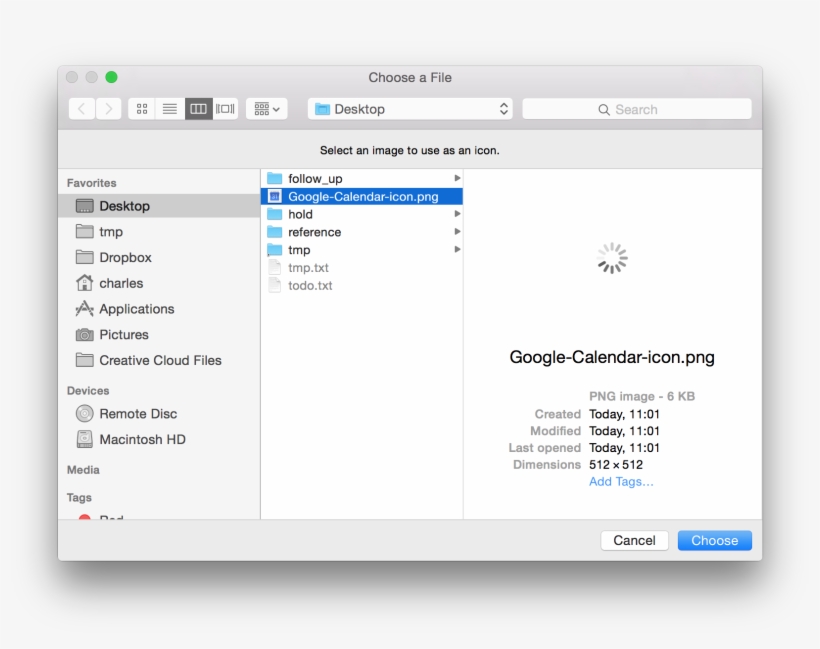Switch to list view mode
The height and width of the screenshot is (649, 820).
pos(169,109)
